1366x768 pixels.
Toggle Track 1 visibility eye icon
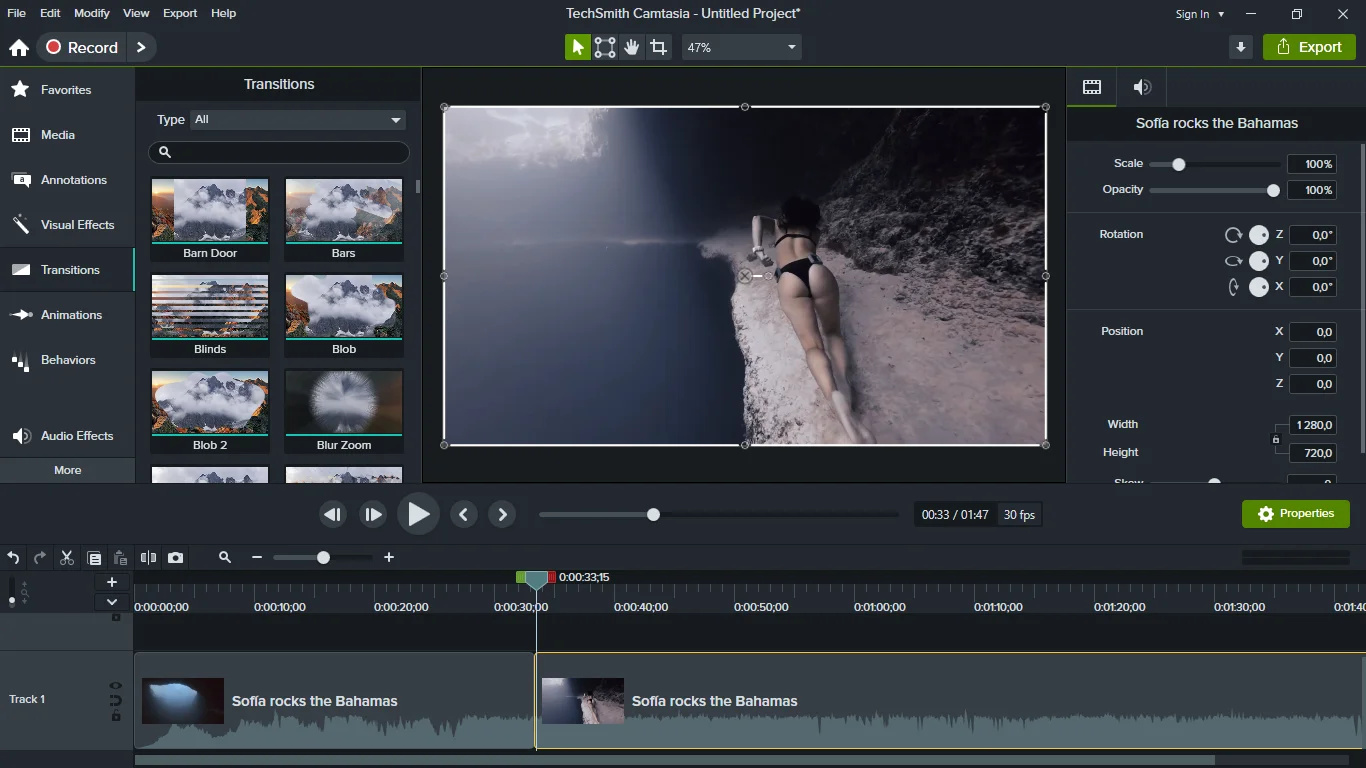116,686
